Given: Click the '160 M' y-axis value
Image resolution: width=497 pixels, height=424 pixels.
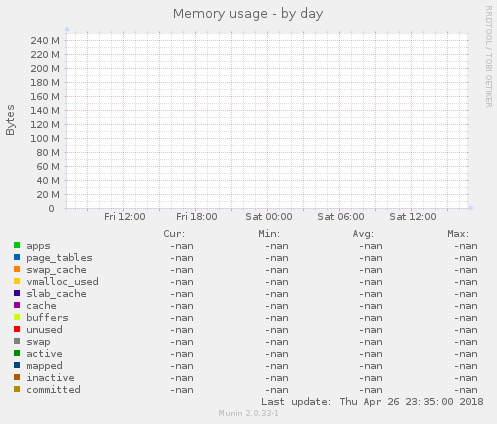Looking at the screenshot, I should (x=45, y=97).
